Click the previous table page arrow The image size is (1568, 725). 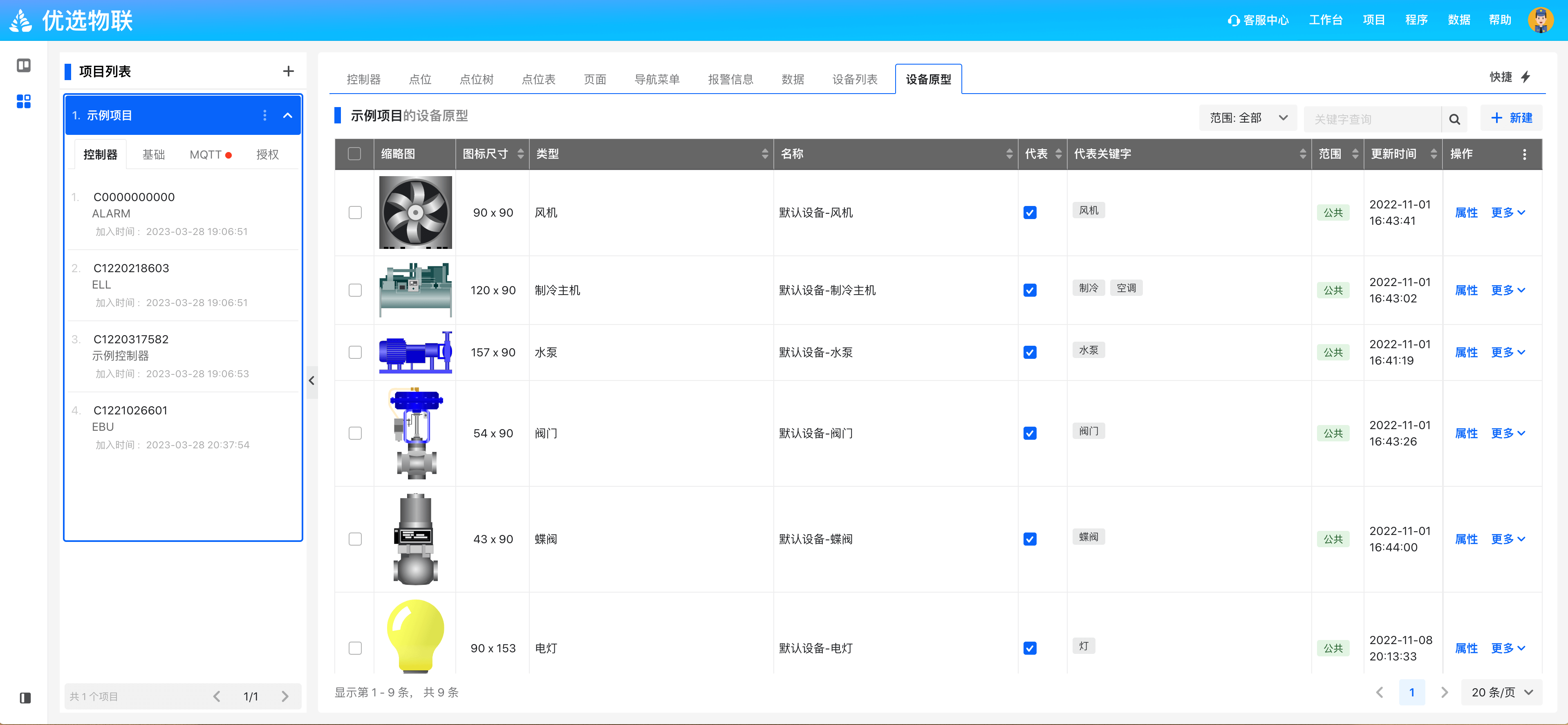pos(1380,692)
